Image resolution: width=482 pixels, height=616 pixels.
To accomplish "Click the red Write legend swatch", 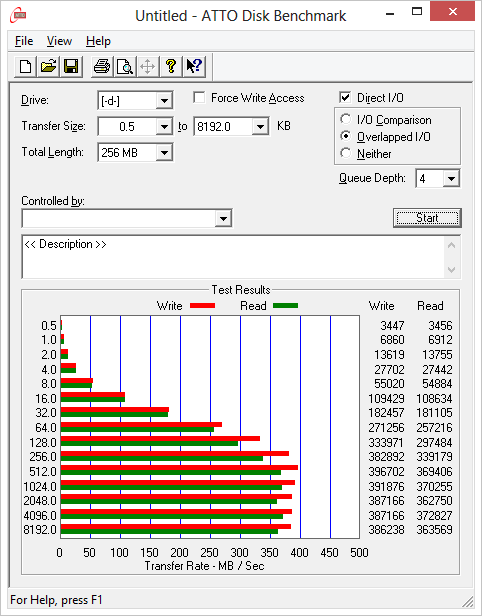I will [202, 305].
